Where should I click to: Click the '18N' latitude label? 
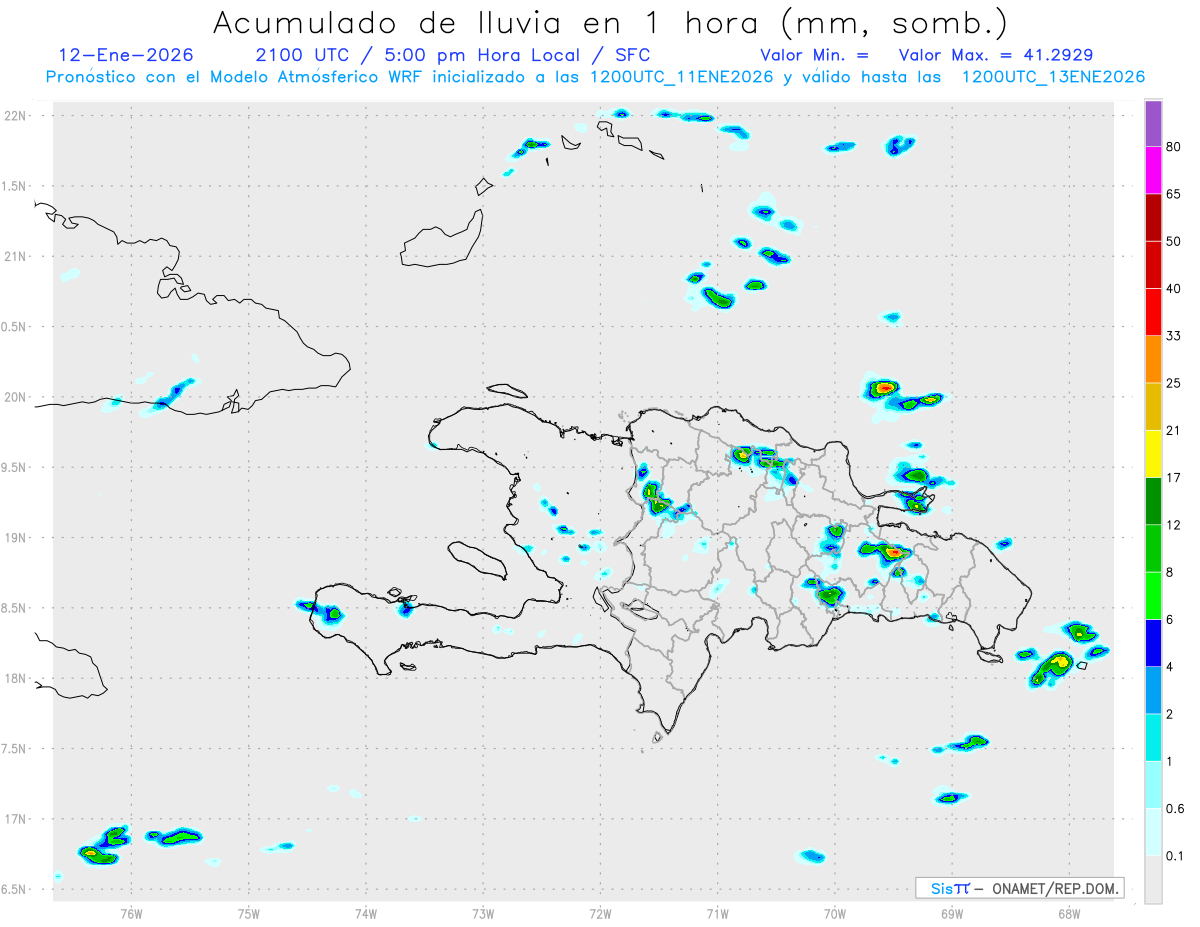tap(15, 678)
